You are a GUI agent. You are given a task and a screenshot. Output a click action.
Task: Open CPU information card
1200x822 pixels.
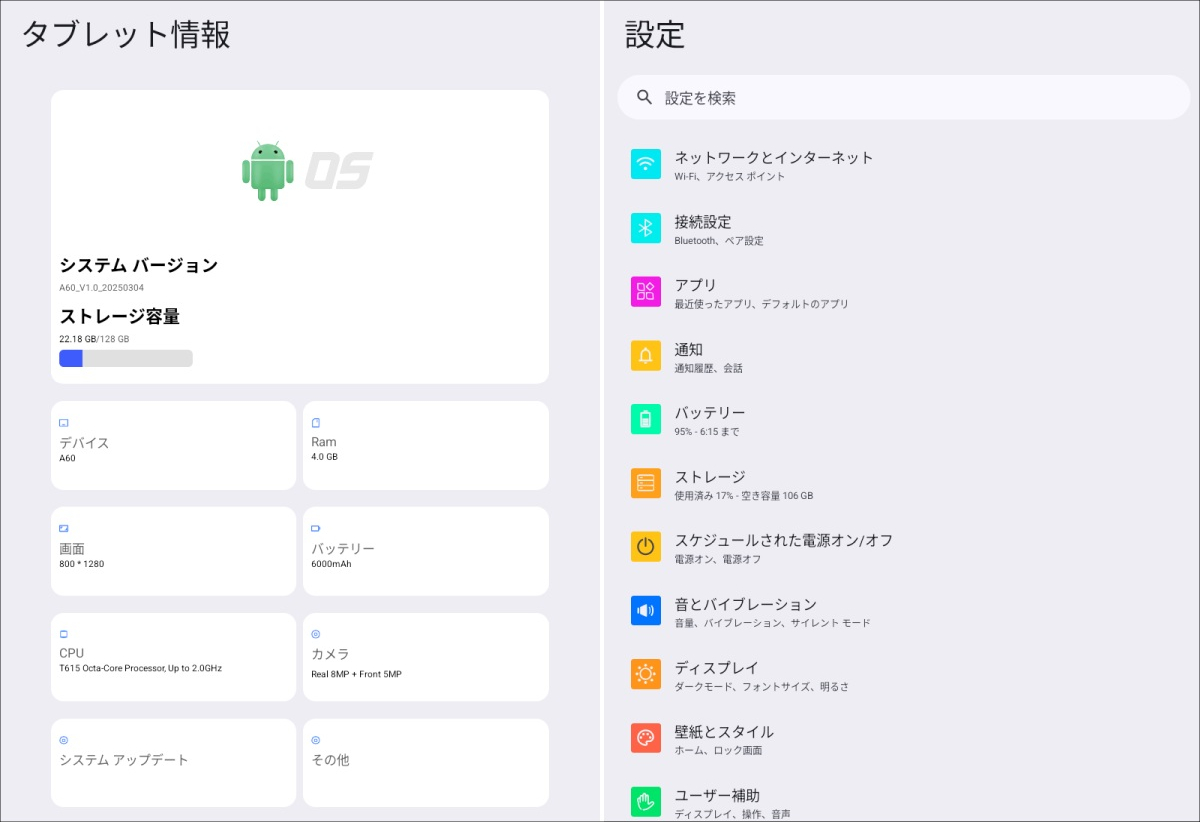pos(172,657)
